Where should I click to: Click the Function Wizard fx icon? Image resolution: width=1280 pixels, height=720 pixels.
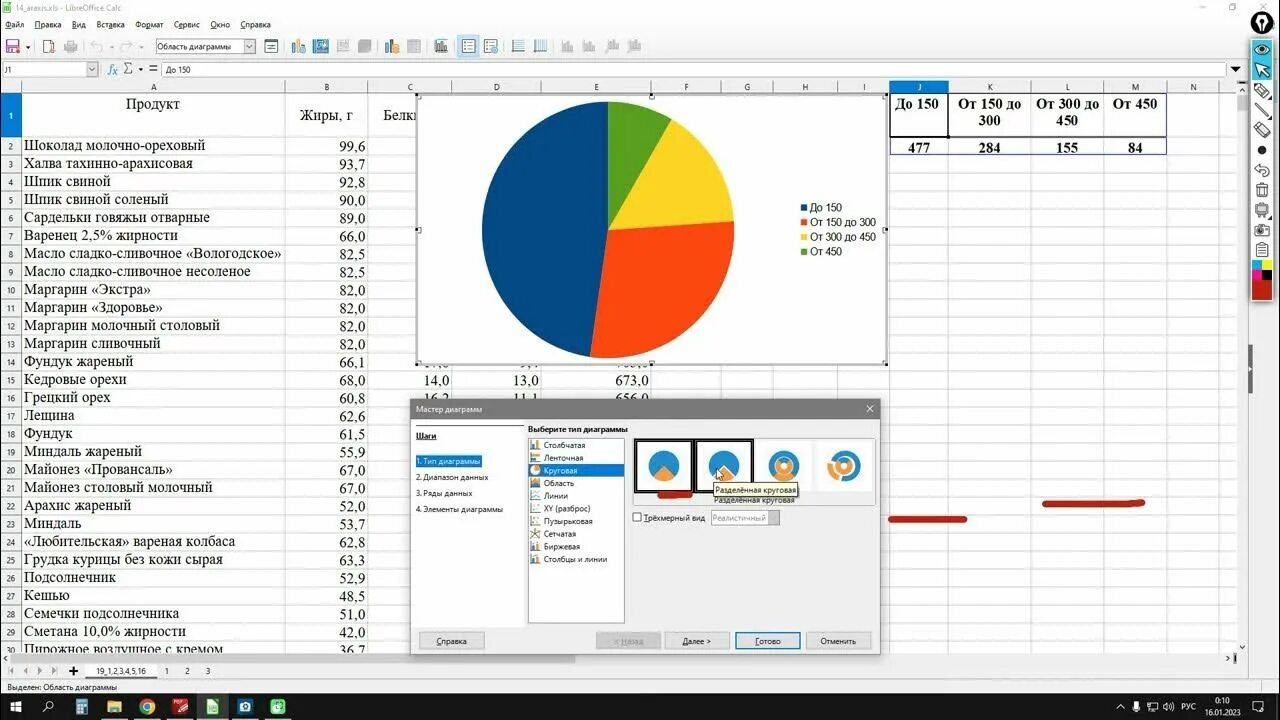pyautogui.click(x=113, y=70)
